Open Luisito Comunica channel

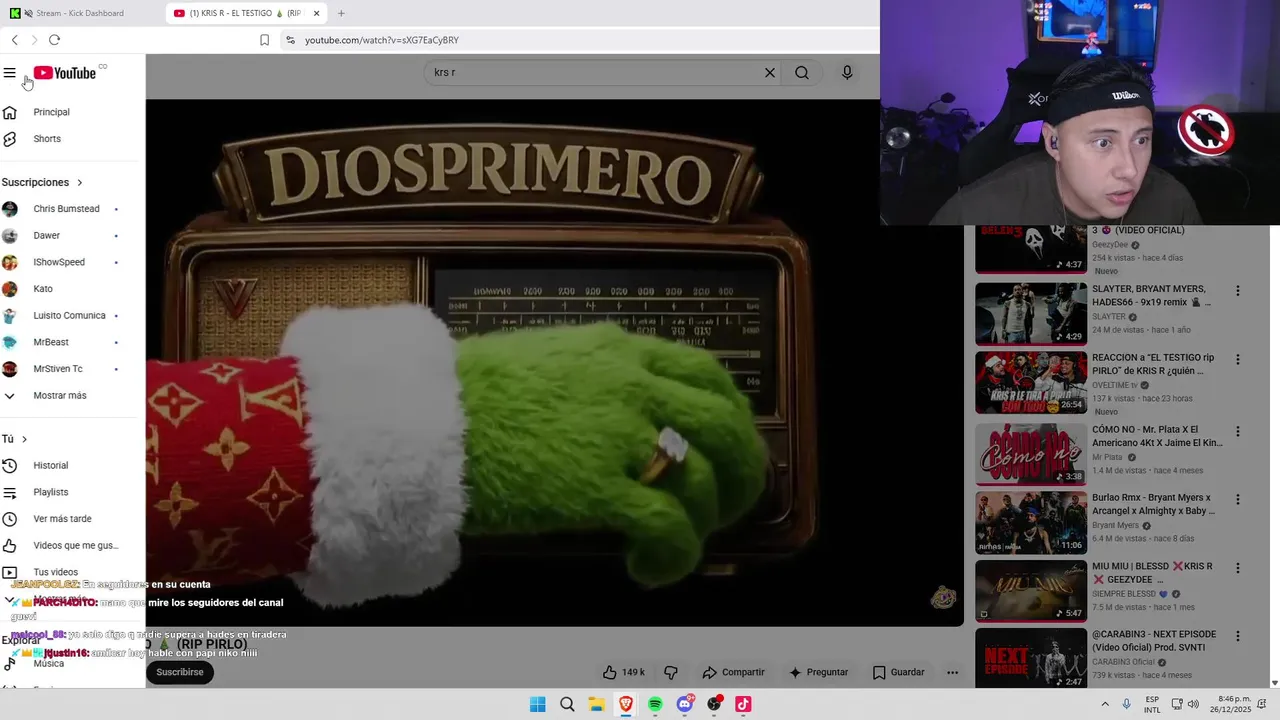pos(68,316)
